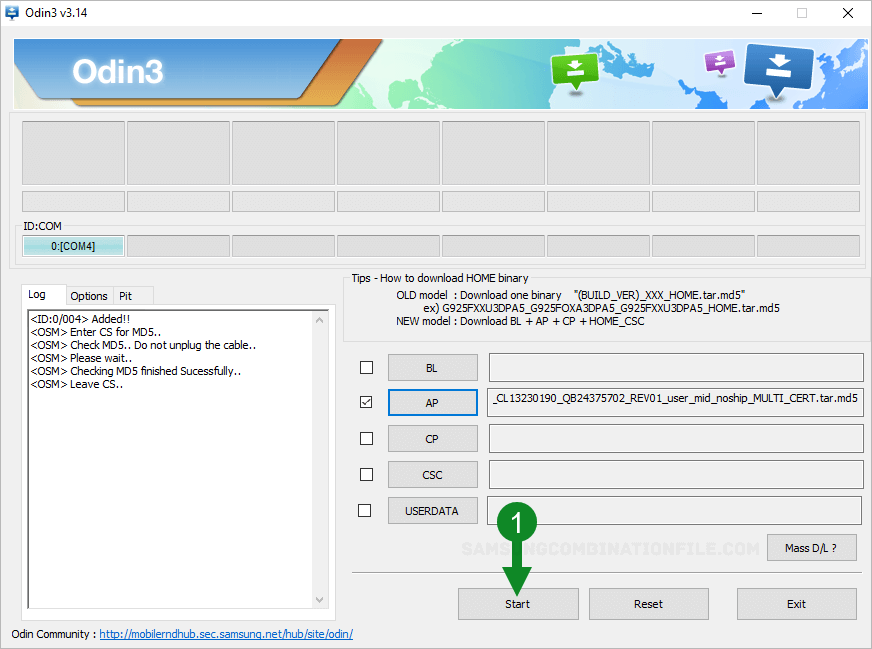Screen dimensions: 872x649
Task: Enable the CP checkbox
Action: click(366, 439)
